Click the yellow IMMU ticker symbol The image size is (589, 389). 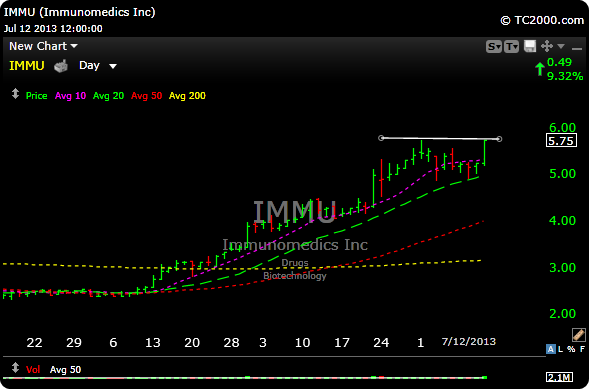pyautogui.click(x=27, y=66)
